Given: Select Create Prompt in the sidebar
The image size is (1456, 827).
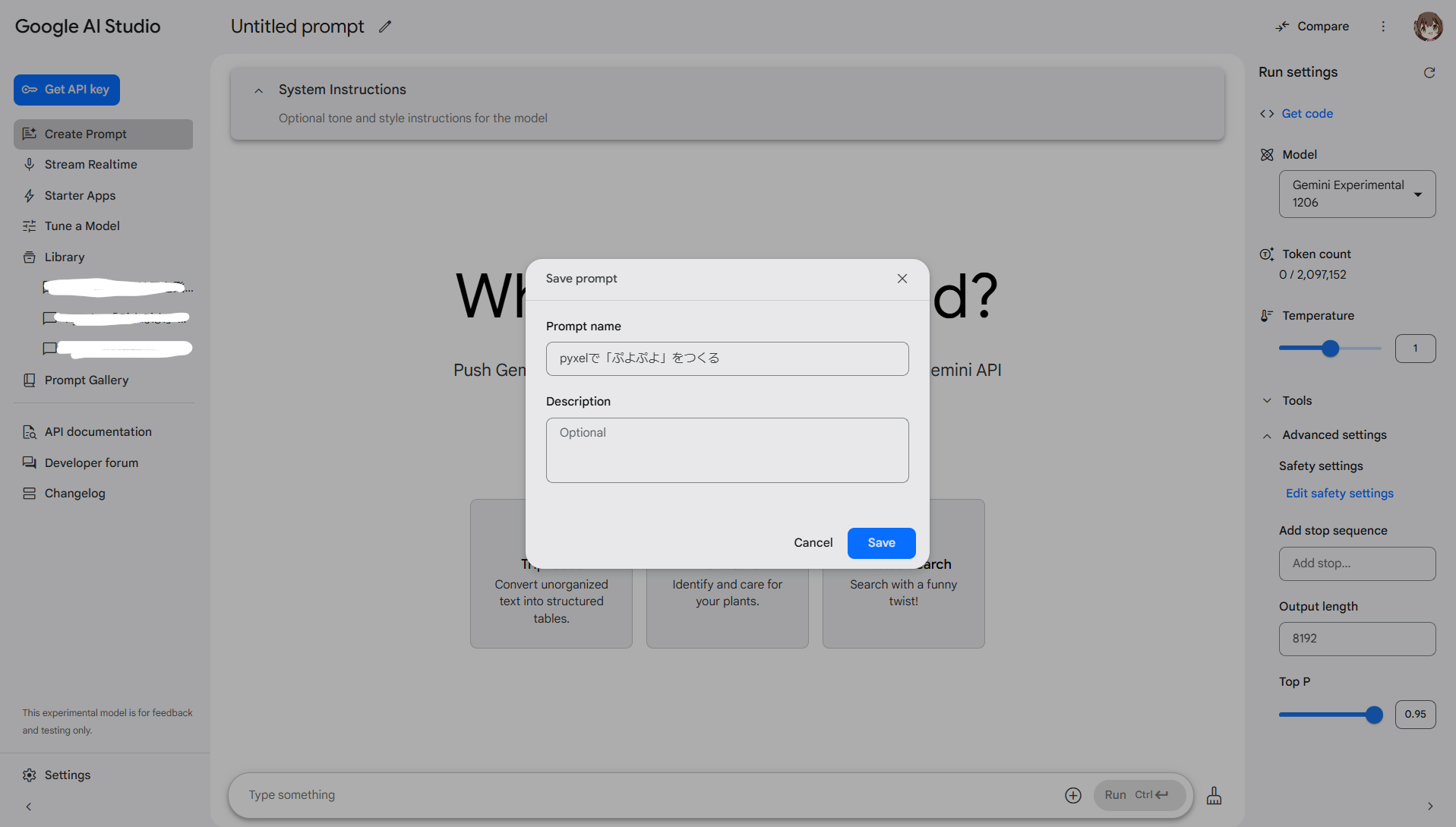Looking at the screenshot, I should [x=84, y=134].
